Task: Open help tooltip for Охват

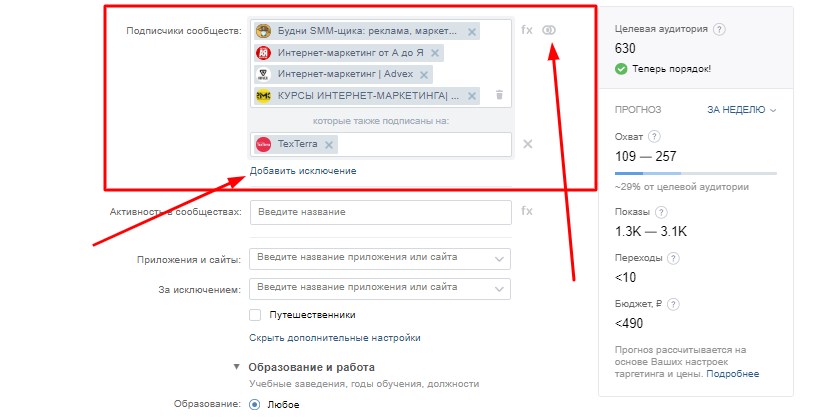Action: coord(654,137)
